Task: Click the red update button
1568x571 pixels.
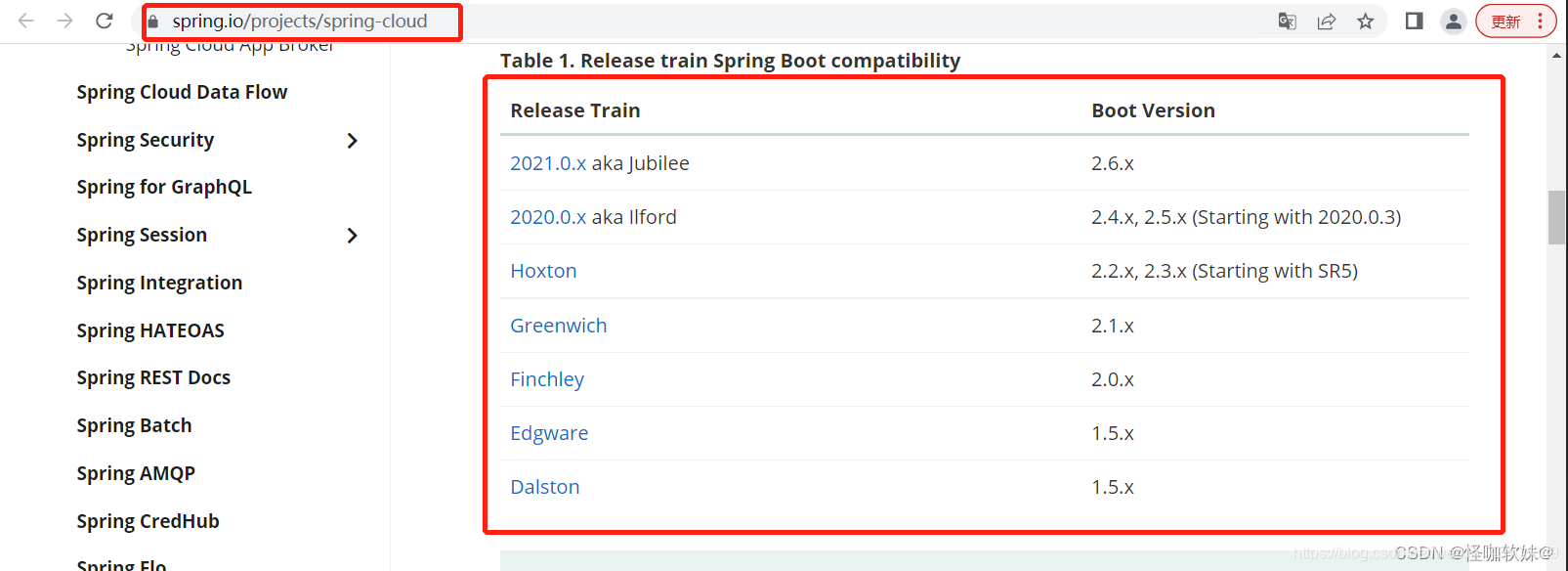Action: [1515, 22]
